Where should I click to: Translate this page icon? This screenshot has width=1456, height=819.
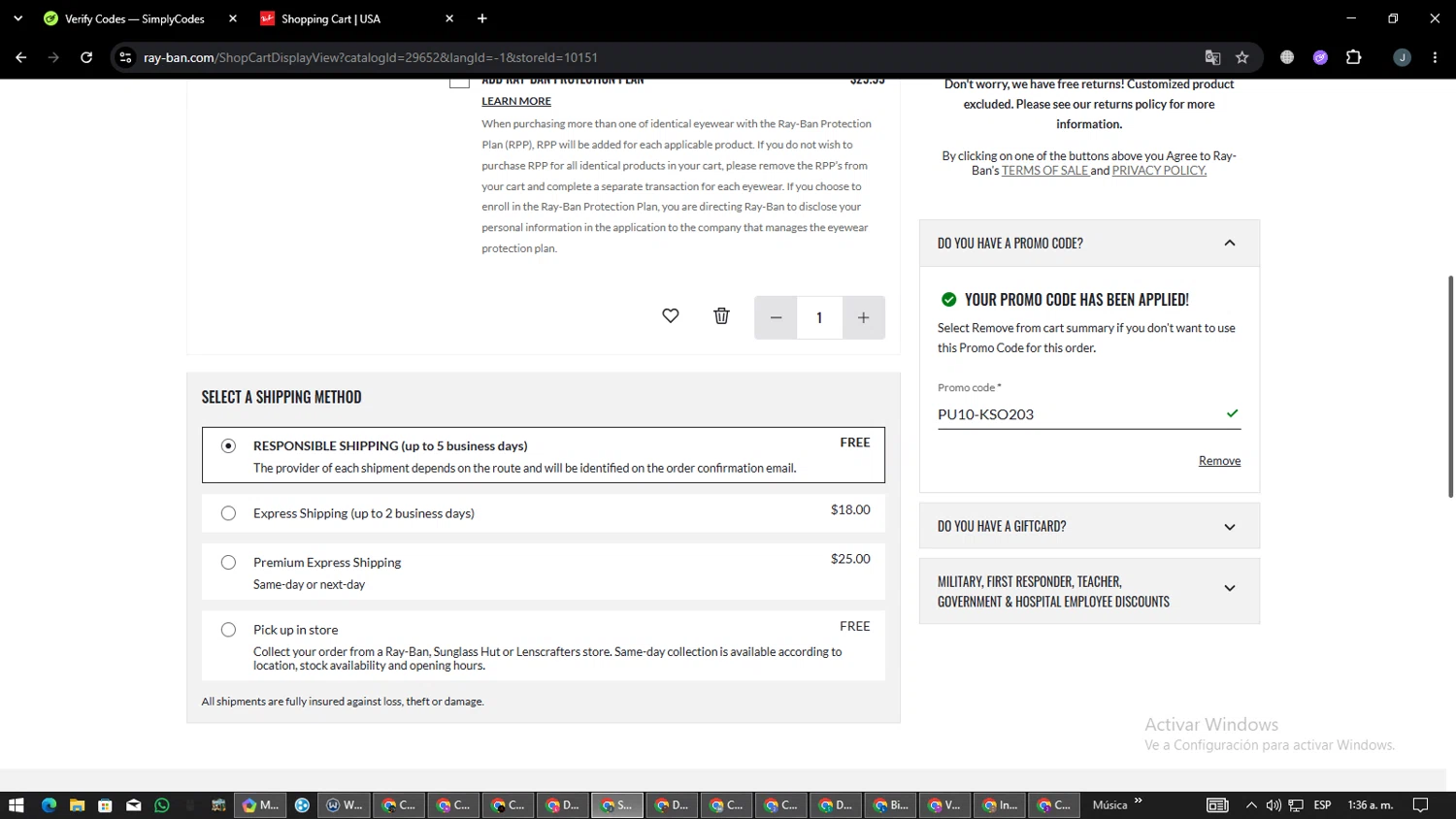pyautogui.click(x=1212, y=57)
